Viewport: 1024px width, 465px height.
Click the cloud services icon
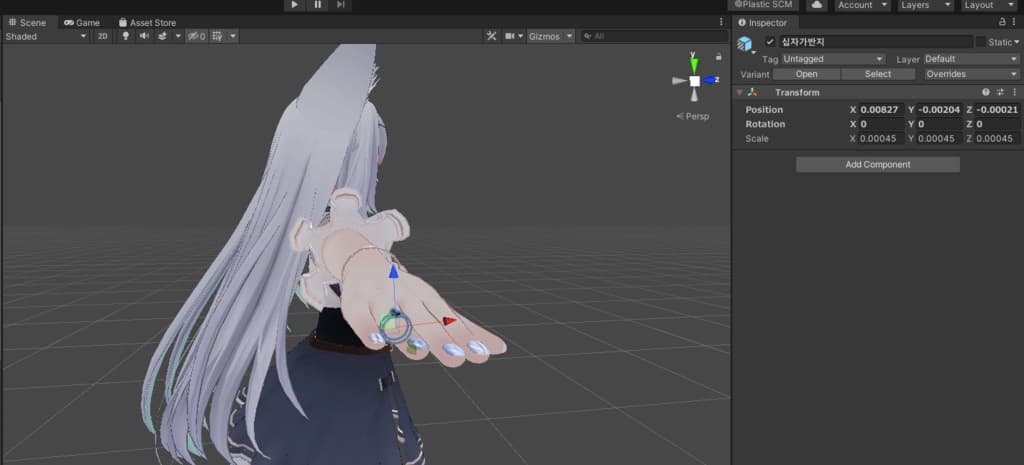coord(817,5)
